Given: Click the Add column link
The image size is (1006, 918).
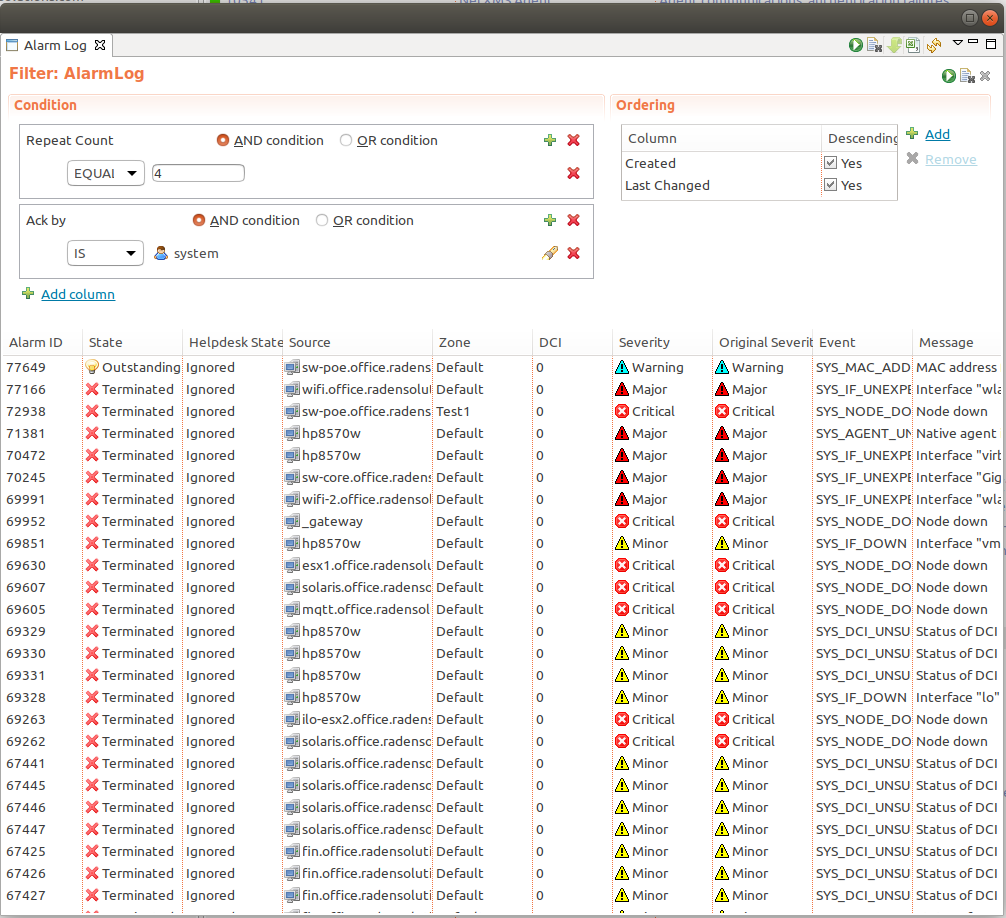Looking at the screenshot, I should (77, 294).
